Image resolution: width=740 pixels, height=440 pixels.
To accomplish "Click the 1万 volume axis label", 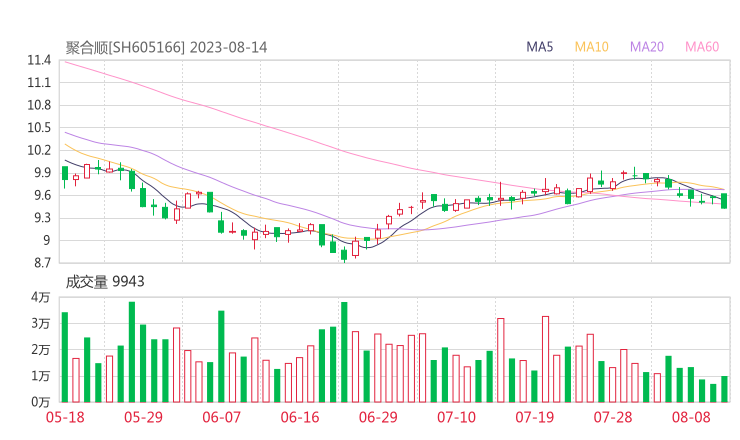I will pos(41,376).
